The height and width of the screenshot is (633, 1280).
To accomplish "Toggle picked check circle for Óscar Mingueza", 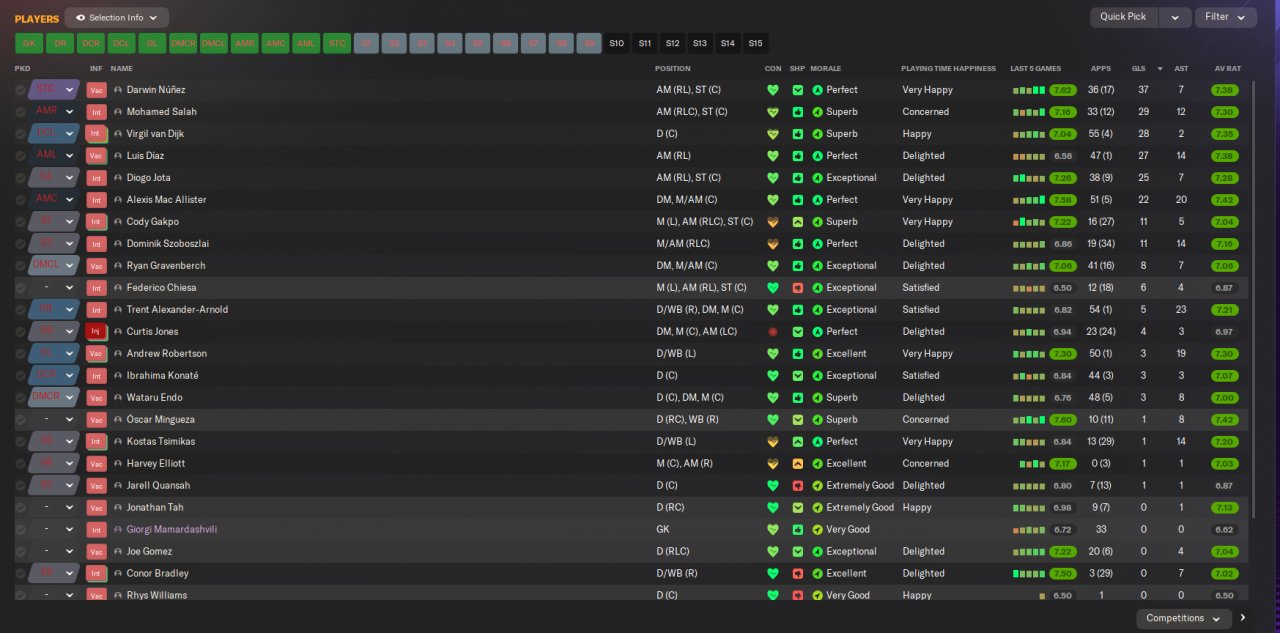I will point(20,420).
